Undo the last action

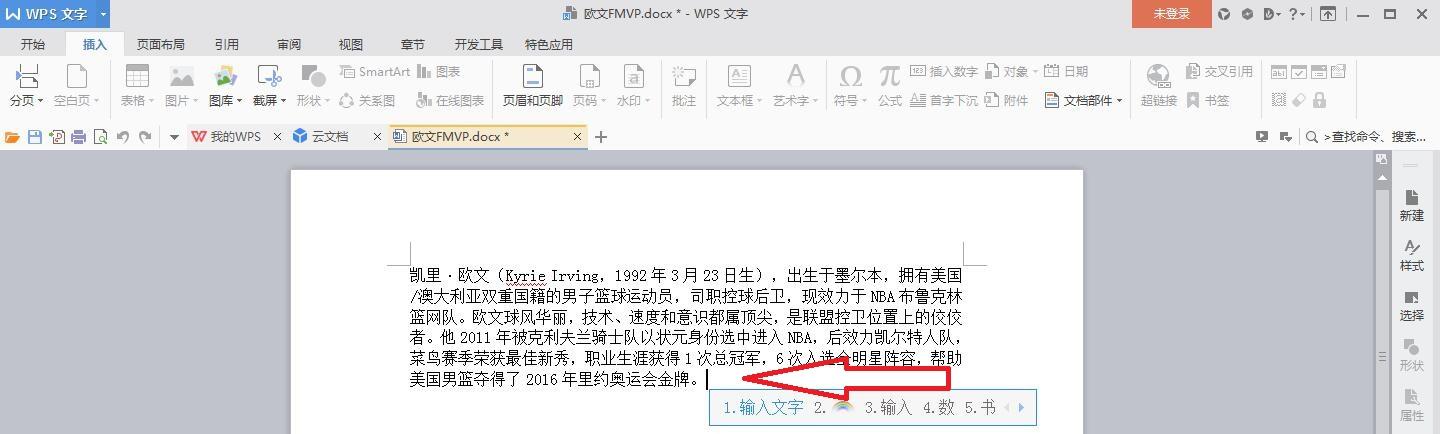point(123,137)
